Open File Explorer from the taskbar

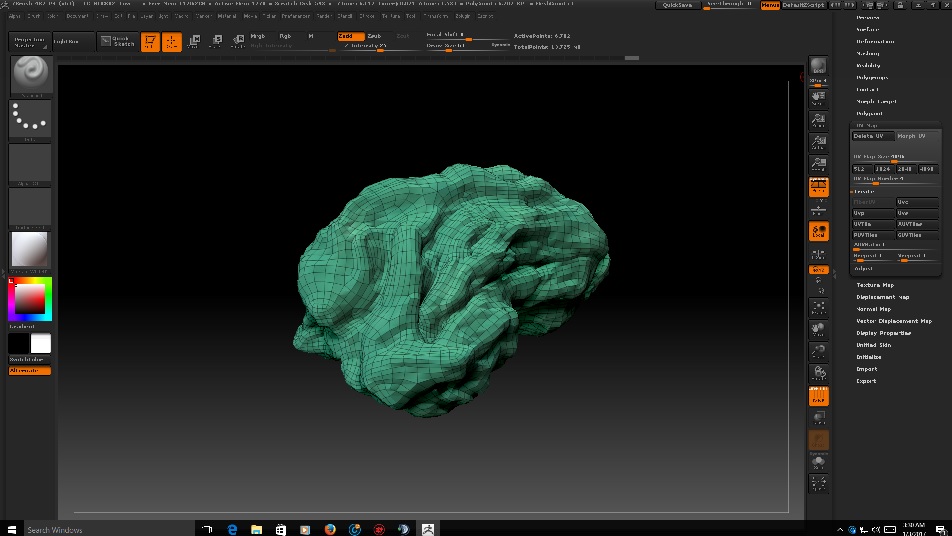pos(256,529)
